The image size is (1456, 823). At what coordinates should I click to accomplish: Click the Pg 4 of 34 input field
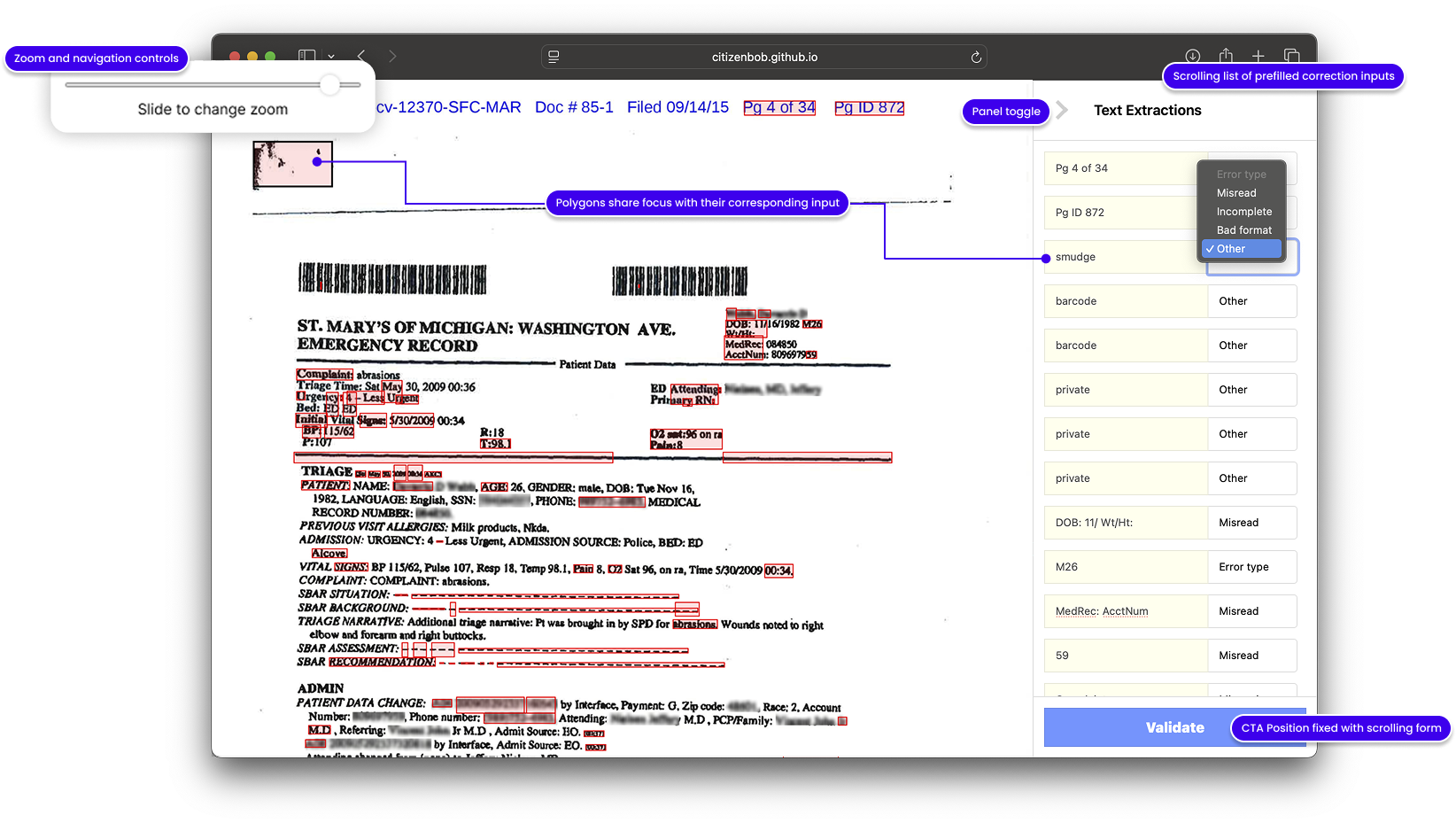point(1125,168)
